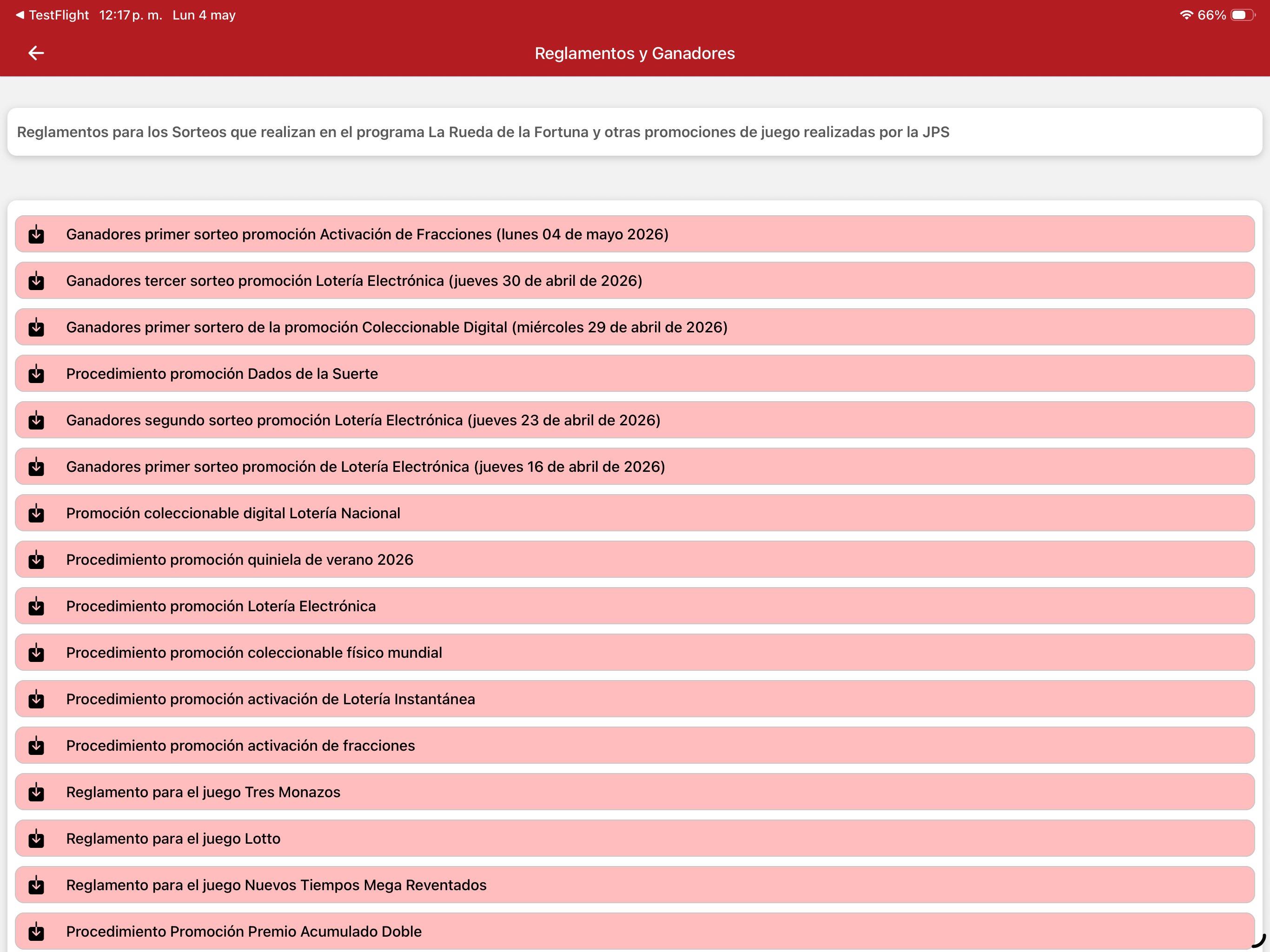The height and width of the screenshot is (952, 1270).
Task: Open Procedimiento promoción quiniela de verano 2026
Action: (x=635, y=560)
